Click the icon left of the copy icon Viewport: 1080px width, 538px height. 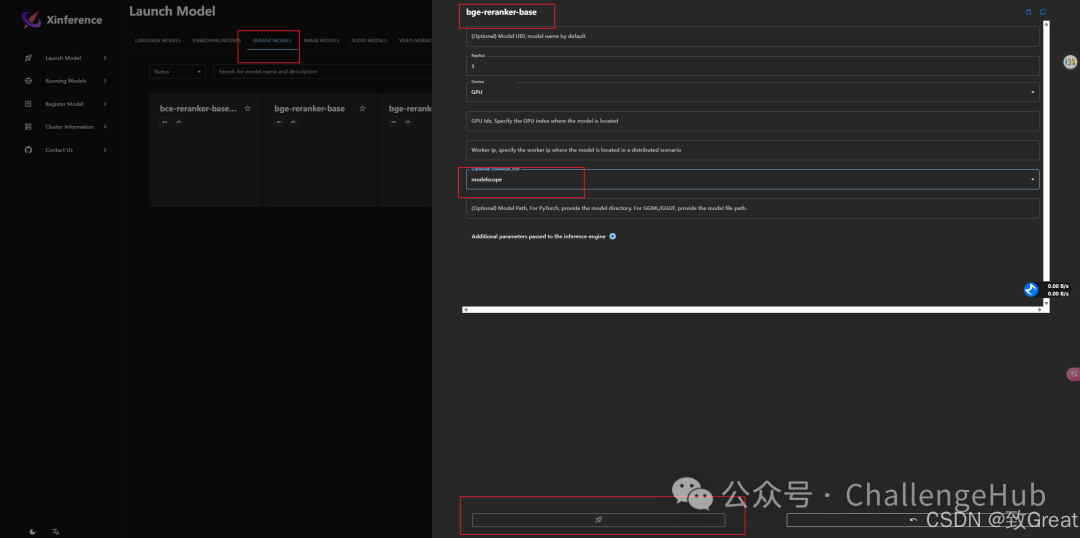point(1028,12)
